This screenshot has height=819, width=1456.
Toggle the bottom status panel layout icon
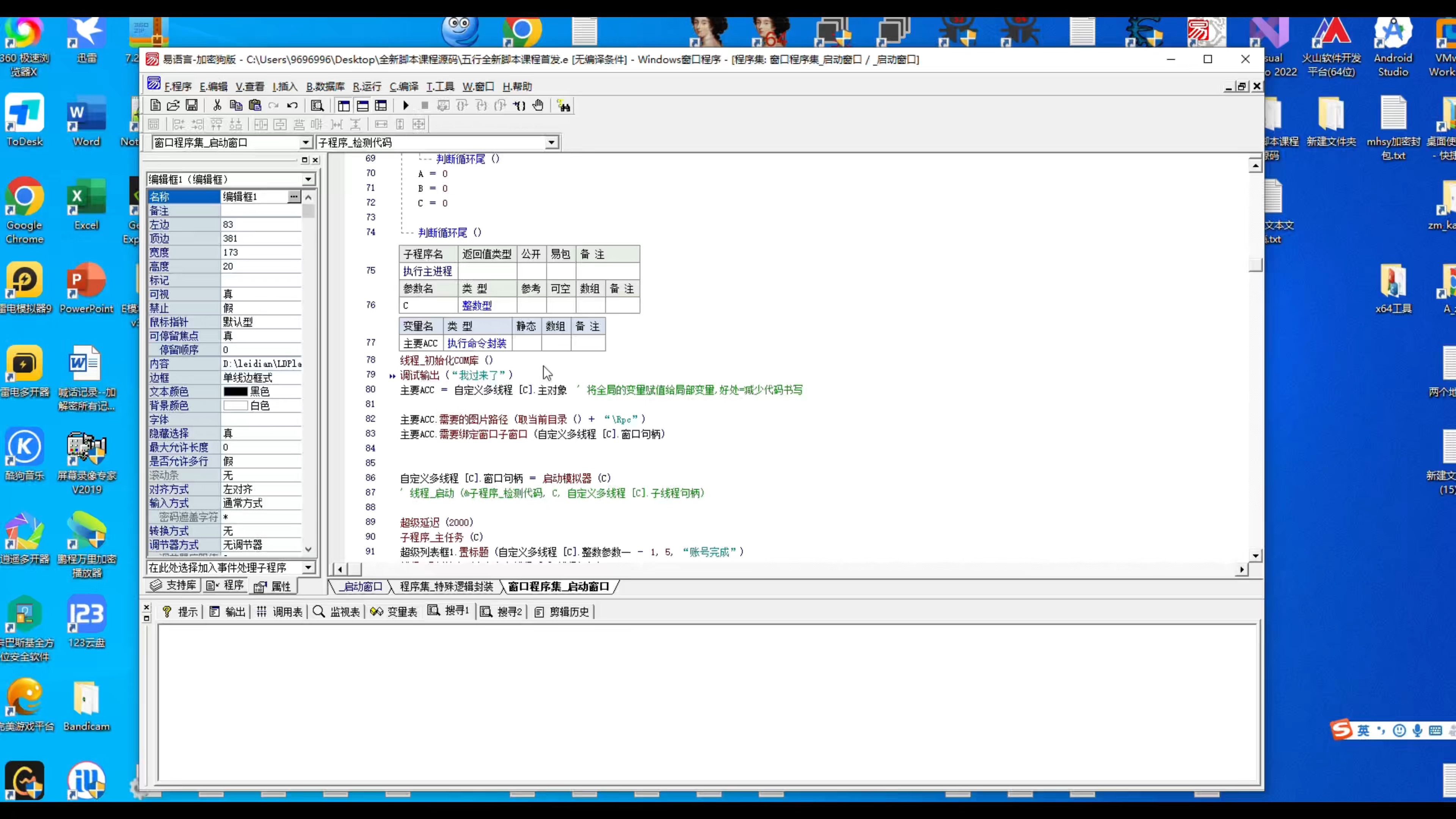(362, 105)
